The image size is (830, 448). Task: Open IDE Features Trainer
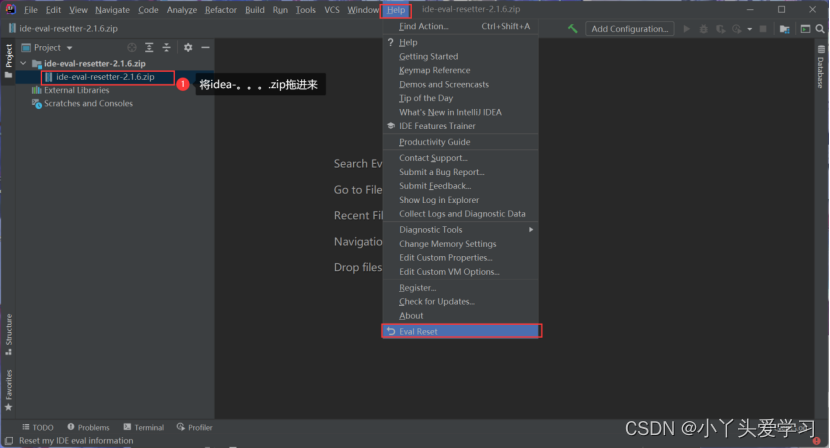(x=461, y=126)
